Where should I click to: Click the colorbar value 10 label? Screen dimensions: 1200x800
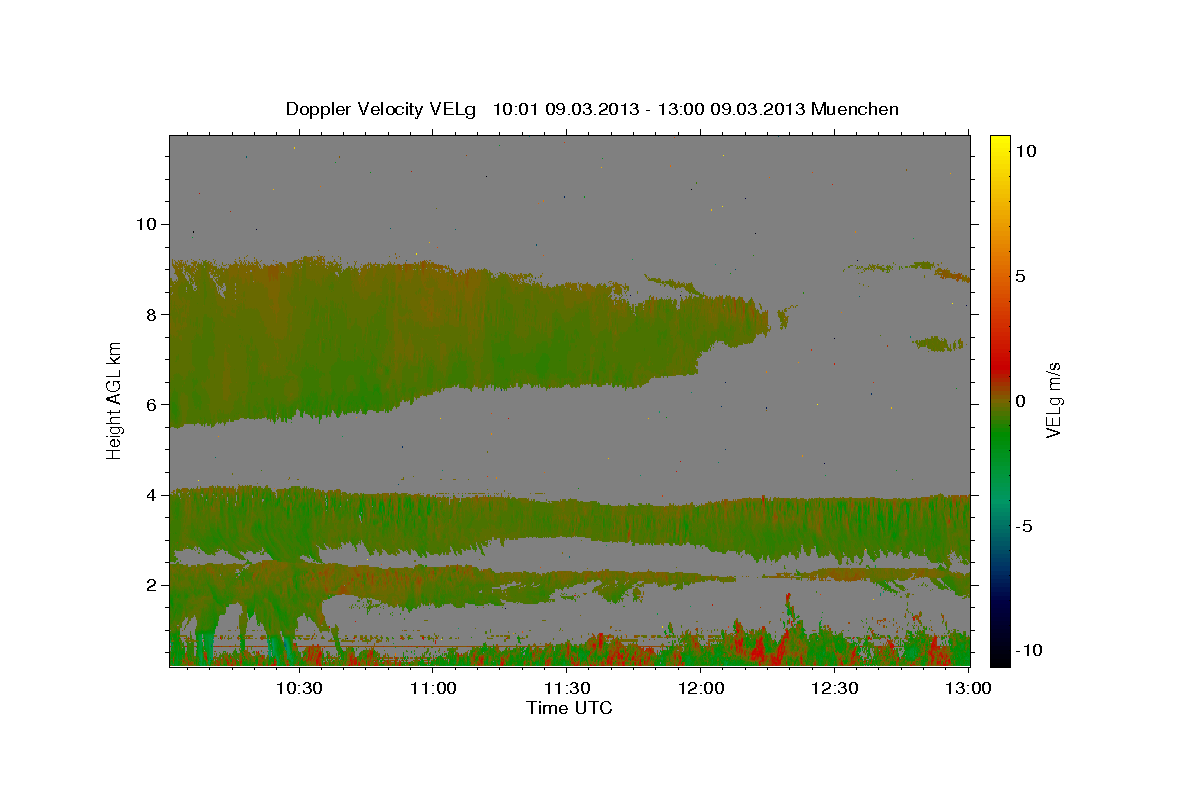(x=1027, y=151)
